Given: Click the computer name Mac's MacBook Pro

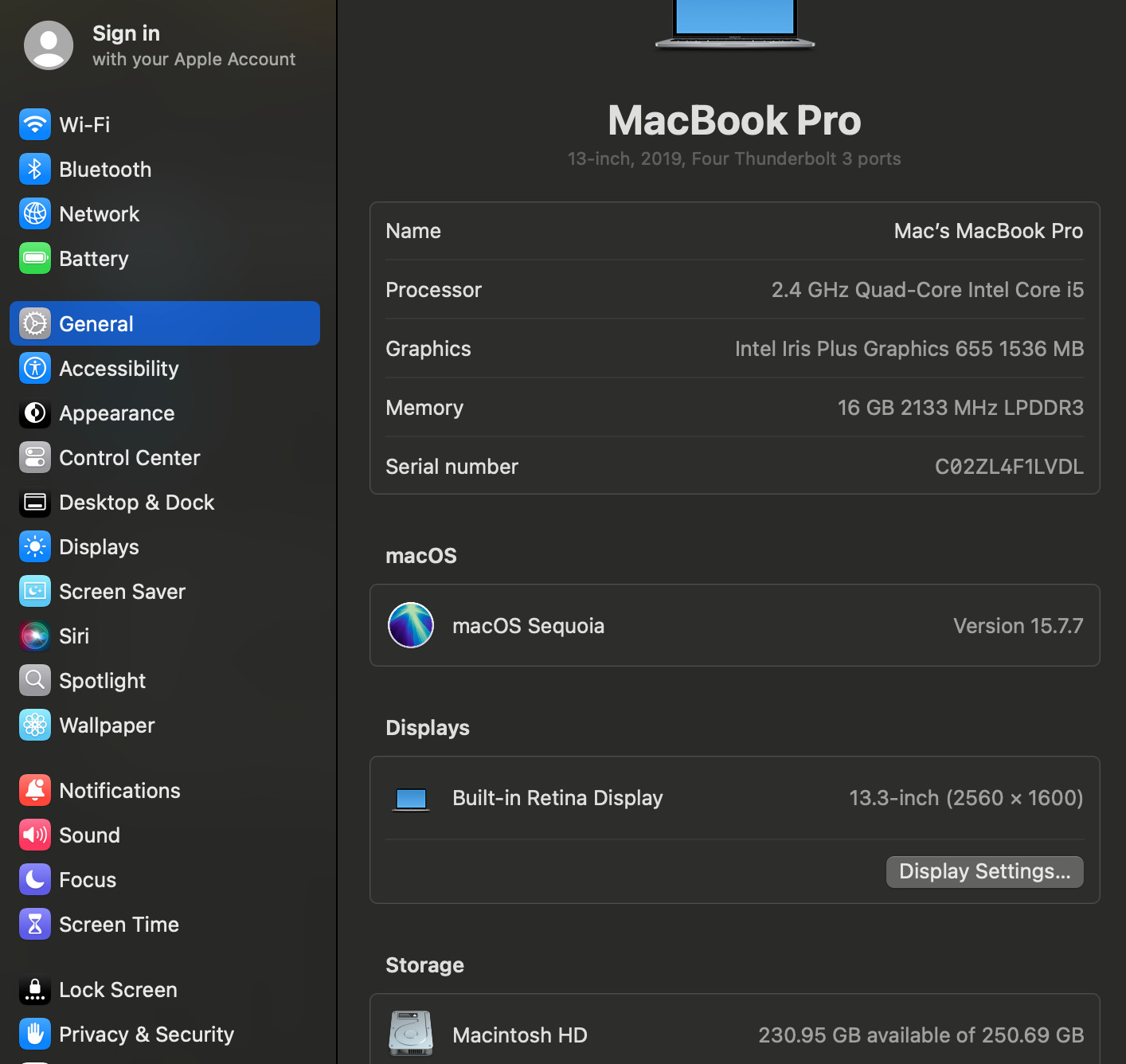Looking at the screenshot, I should pyautogui.click(x=988, y=231).
